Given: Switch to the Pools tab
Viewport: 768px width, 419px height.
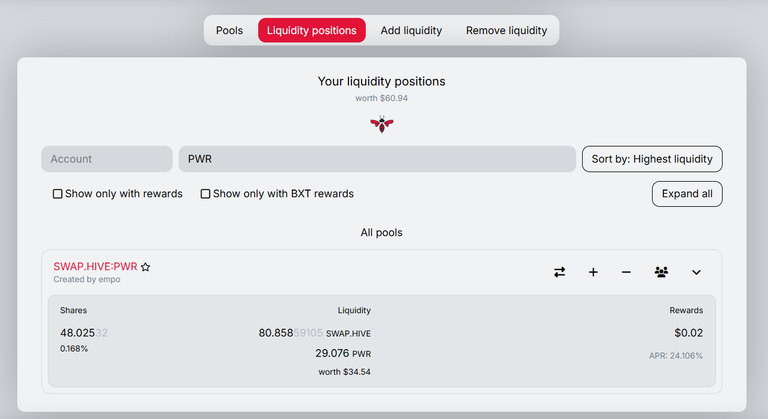Looking at the screenshot, I should click(229, 30).
